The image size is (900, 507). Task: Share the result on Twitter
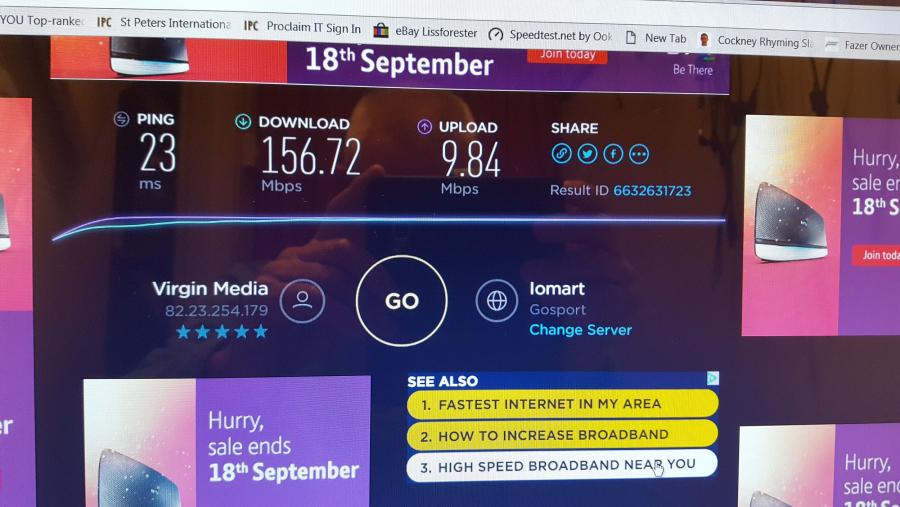(587, 154)
